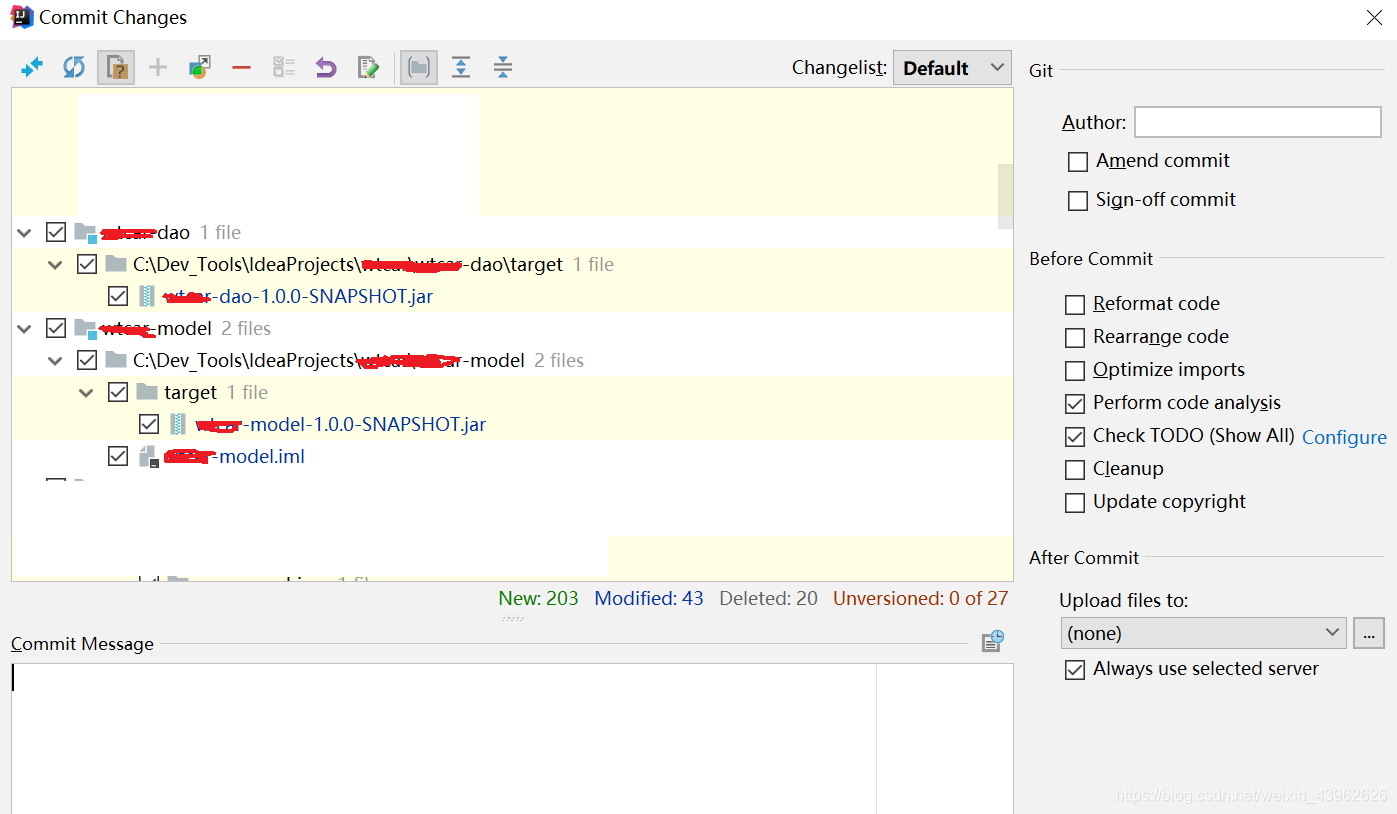The width and height of the screenshot is (1397, 814).
Task: Click the model.iml file icon
Action: tap(148, 456)
